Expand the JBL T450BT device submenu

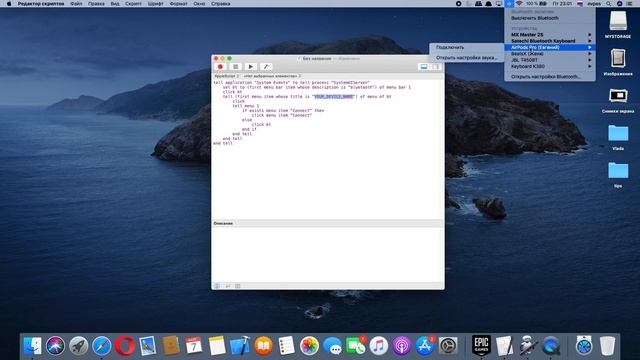[550, 60]
